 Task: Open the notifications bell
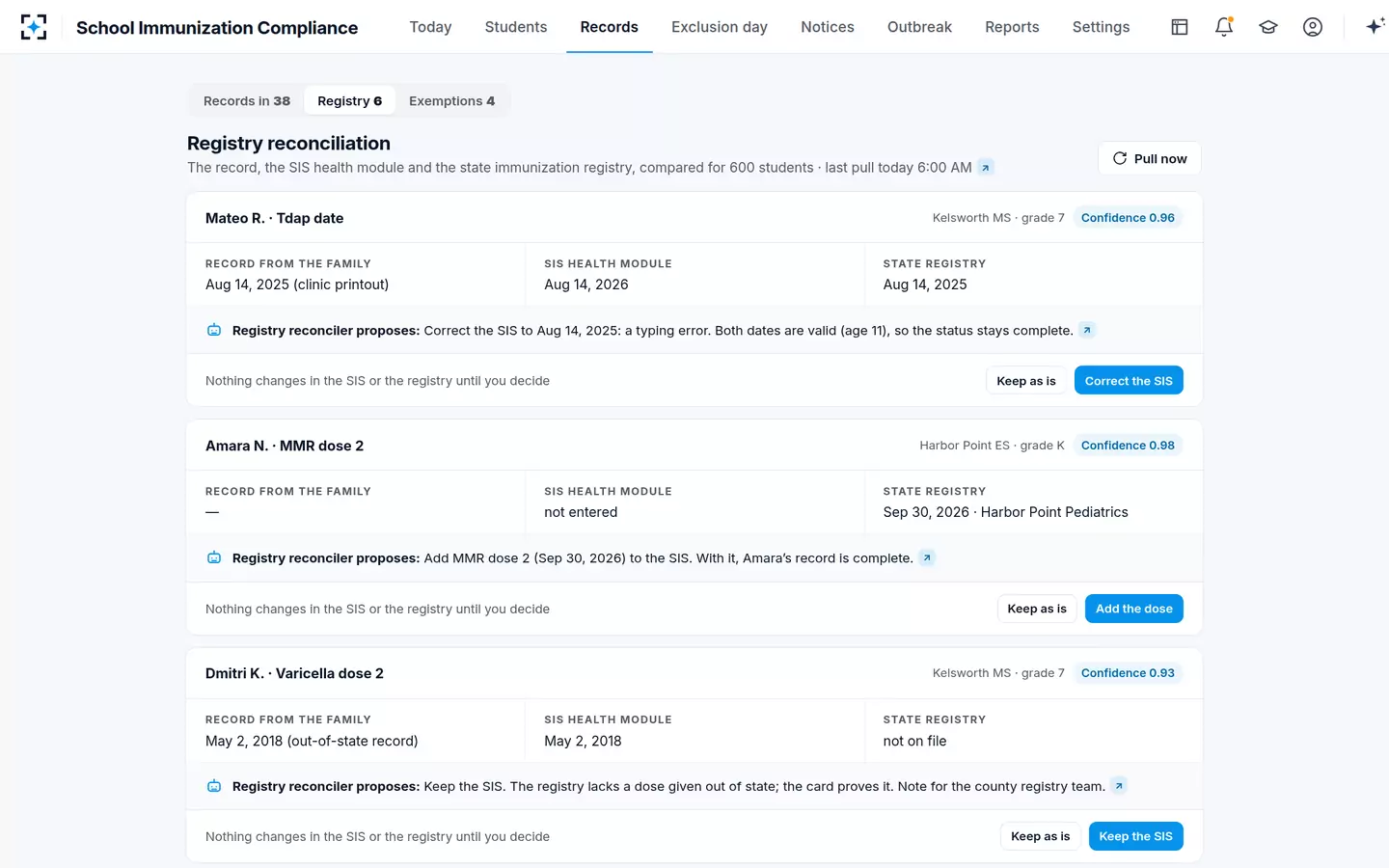point(1224,27)
